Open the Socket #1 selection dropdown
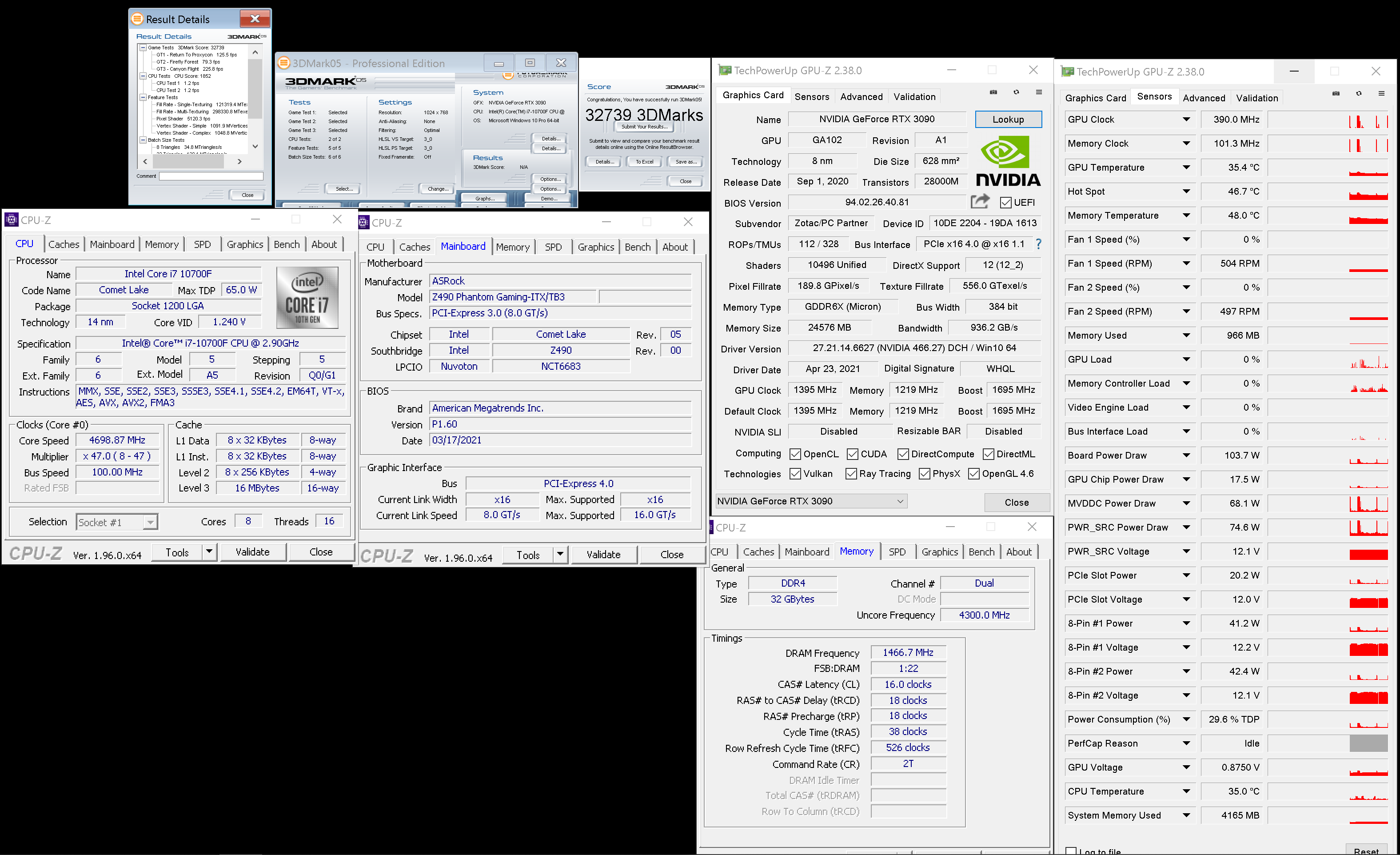Image resolution: width=1400 pixels, height=855 pixels. 117,522
